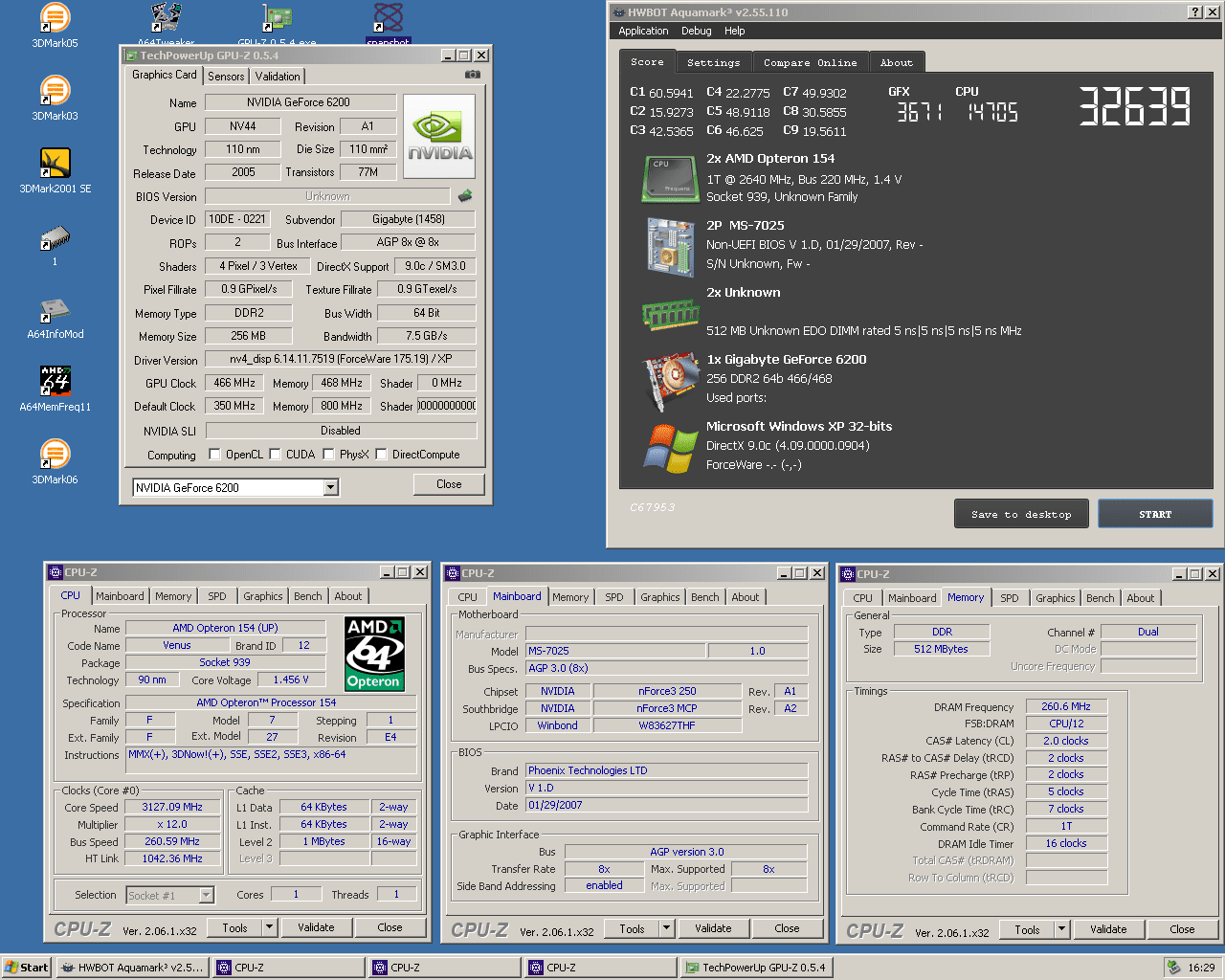Toggle the CUDA checkbox in GPU-Z
This screenshot has height=980, width=1225.
pos(275,454)
